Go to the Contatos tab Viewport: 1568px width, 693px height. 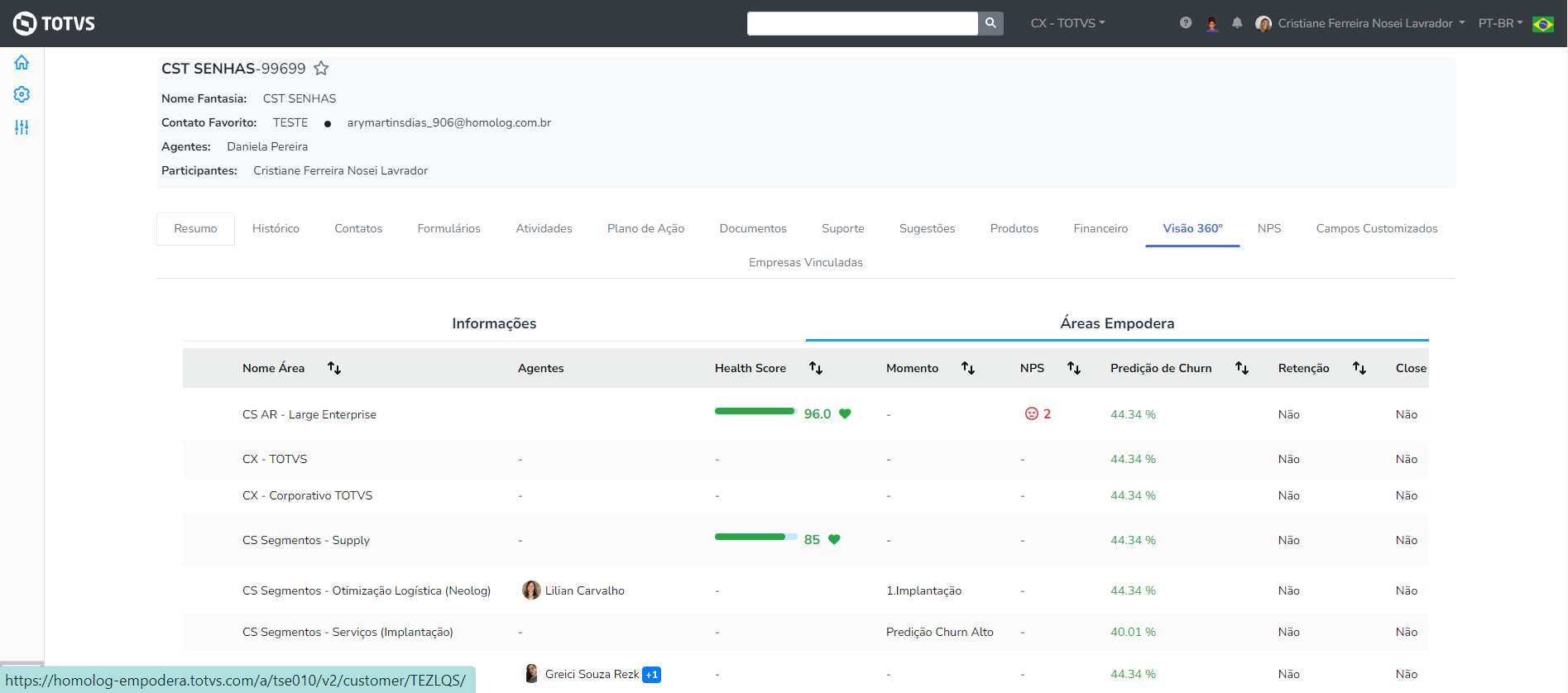(358, 229)
